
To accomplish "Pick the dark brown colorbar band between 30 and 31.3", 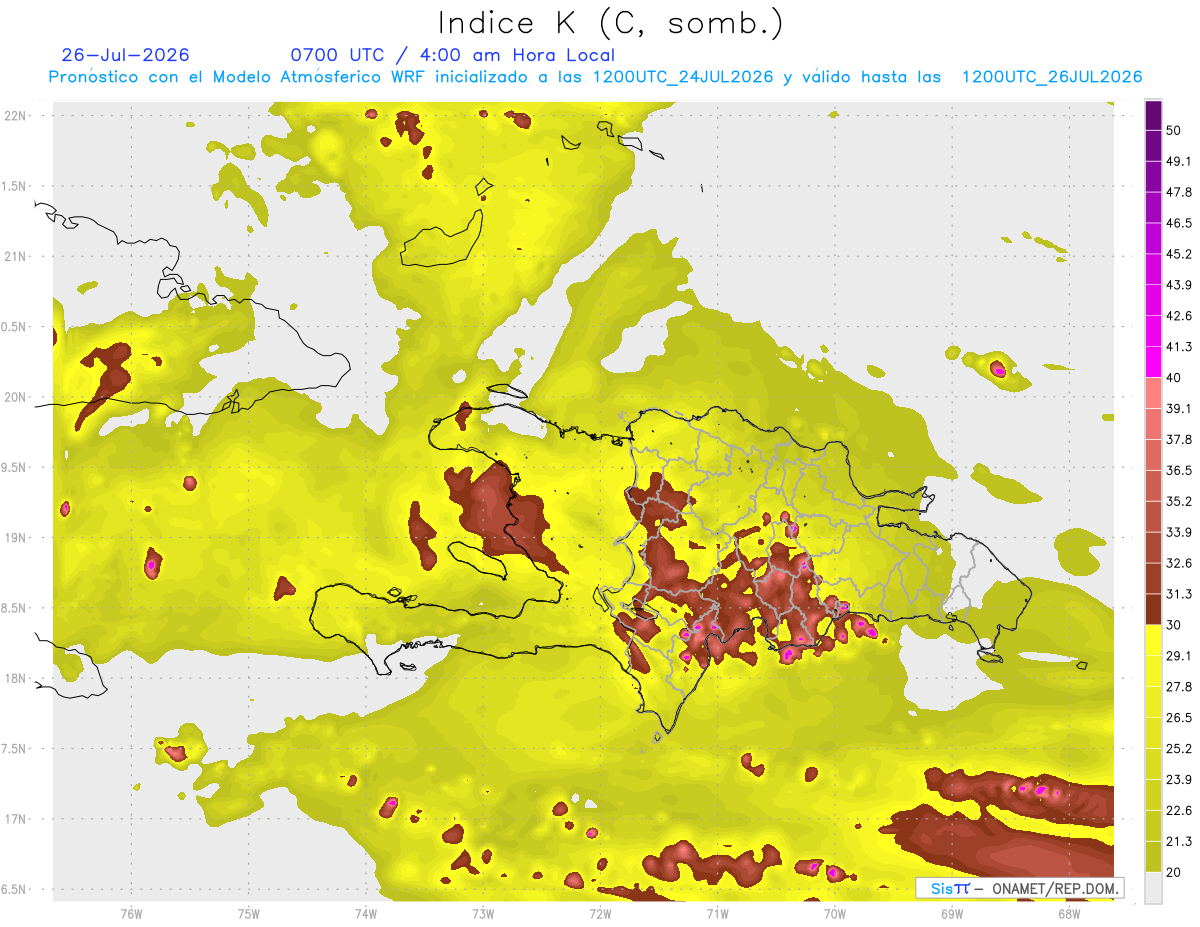I will pyautogui.click(x=1153, y=609).
